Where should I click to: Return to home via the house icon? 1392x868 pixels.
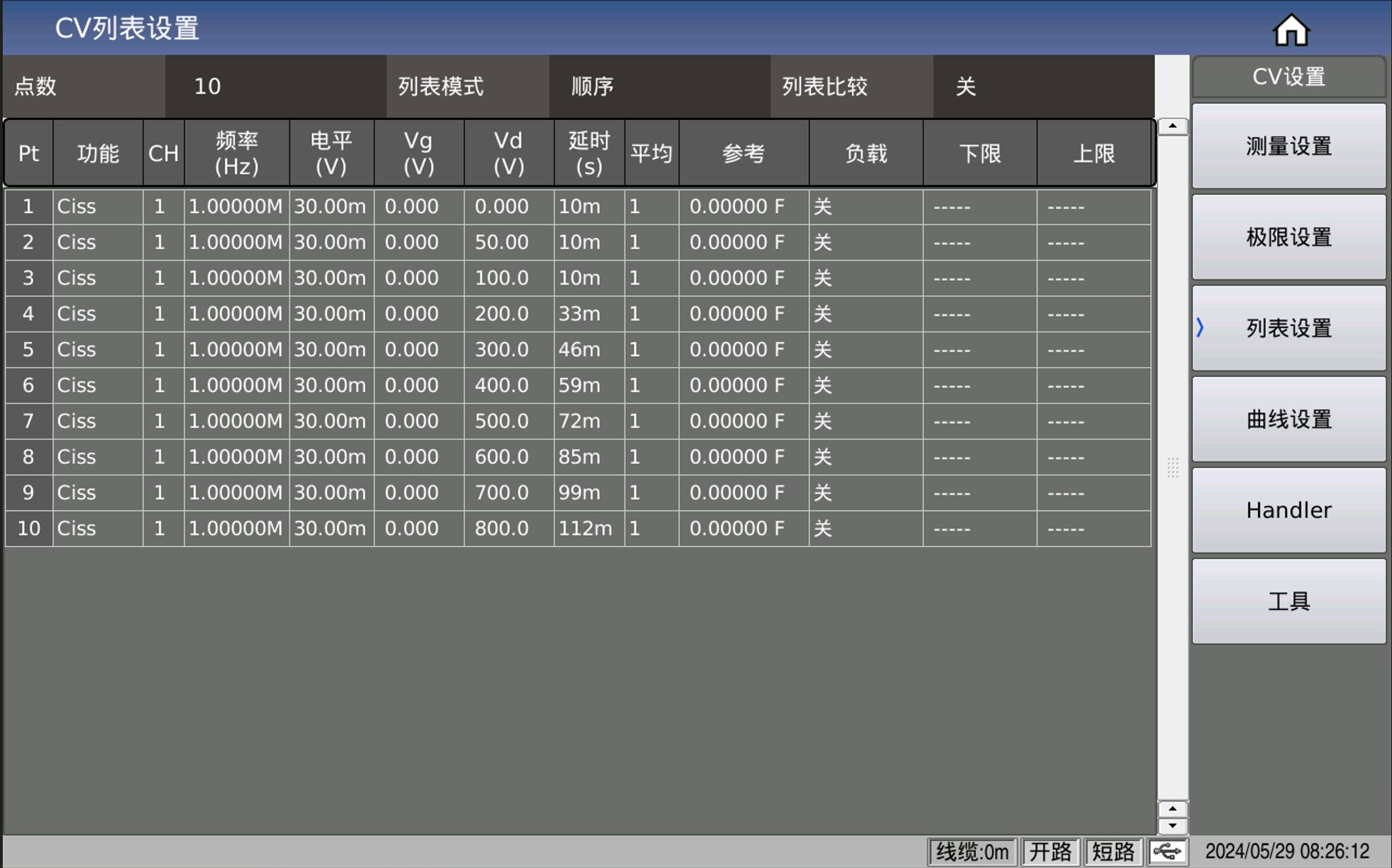1292,28
